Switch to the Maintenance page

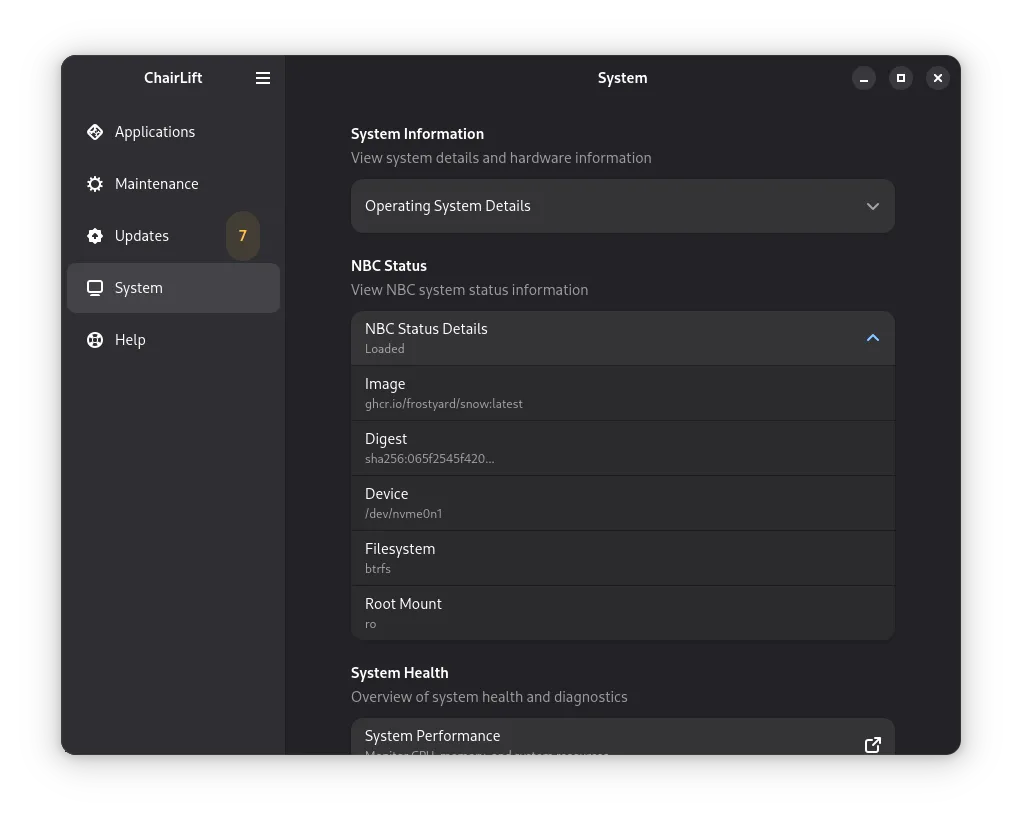[173, 184]
